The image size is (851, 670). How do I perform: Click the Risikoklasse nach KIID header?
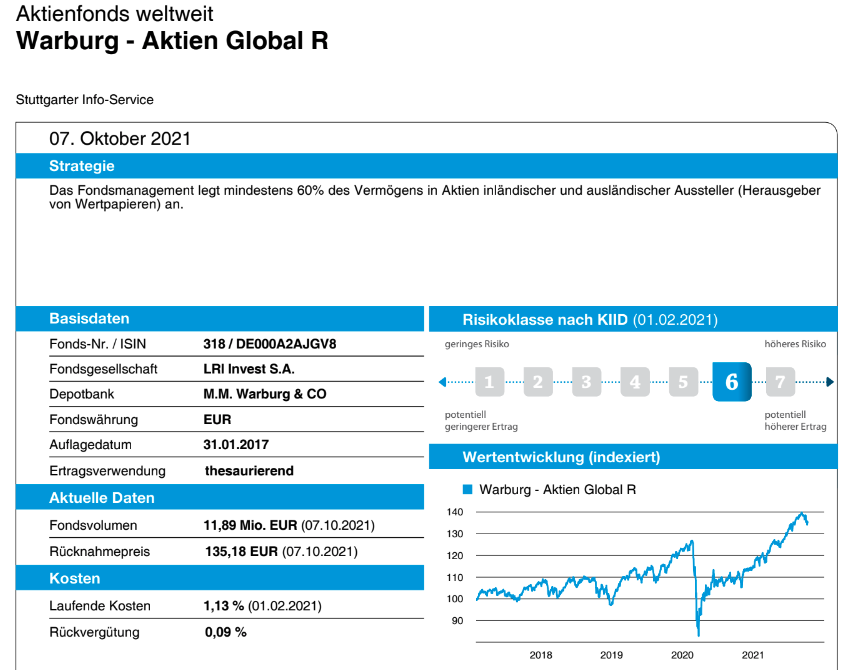pos(633,320)
